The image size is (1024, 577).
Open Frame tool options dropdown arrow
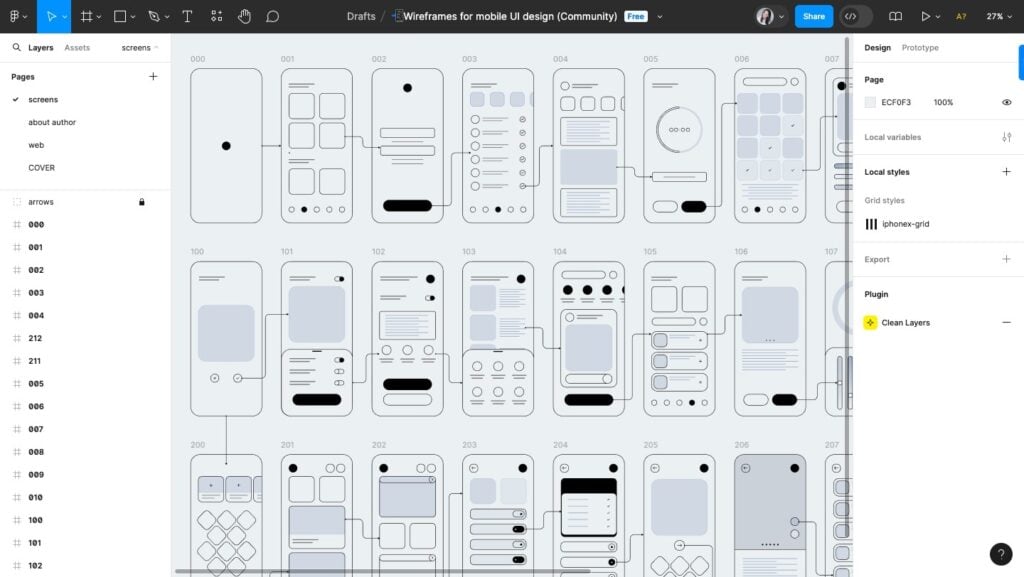click(99, 17)
